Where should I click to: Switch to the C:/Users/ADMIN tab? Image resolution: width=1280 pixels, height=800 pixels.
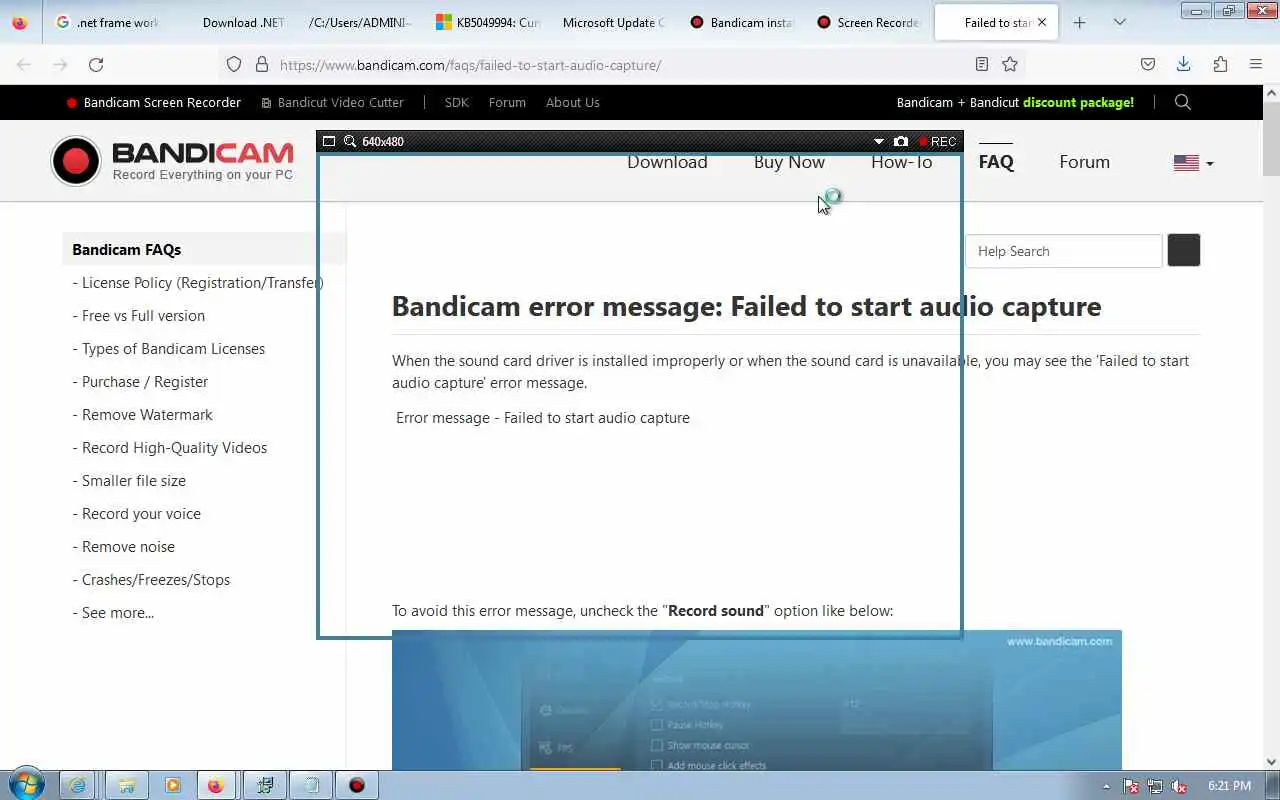pyautogui.click(x=360, y=22)
